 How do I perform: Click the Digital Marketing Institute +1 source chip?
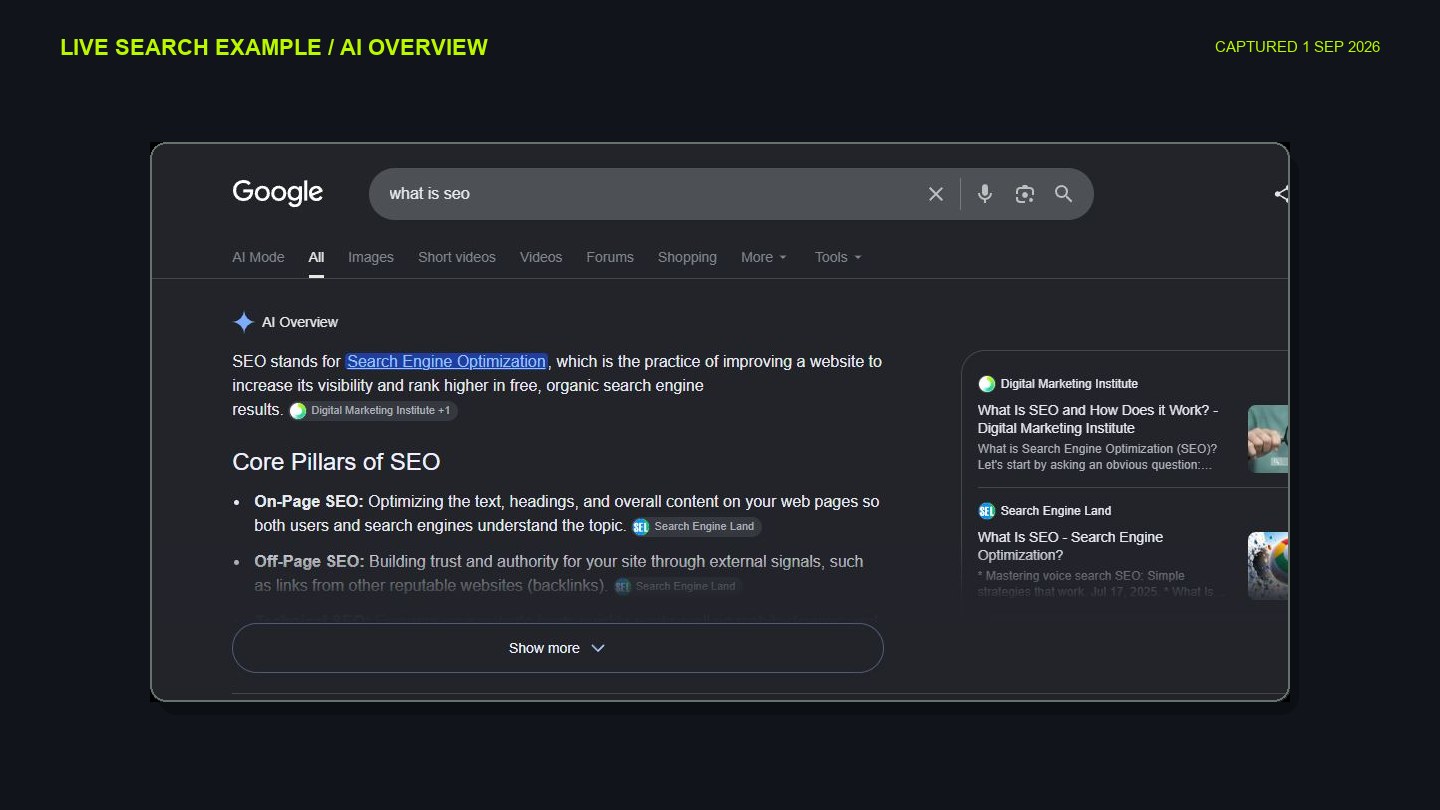[373, 410]
